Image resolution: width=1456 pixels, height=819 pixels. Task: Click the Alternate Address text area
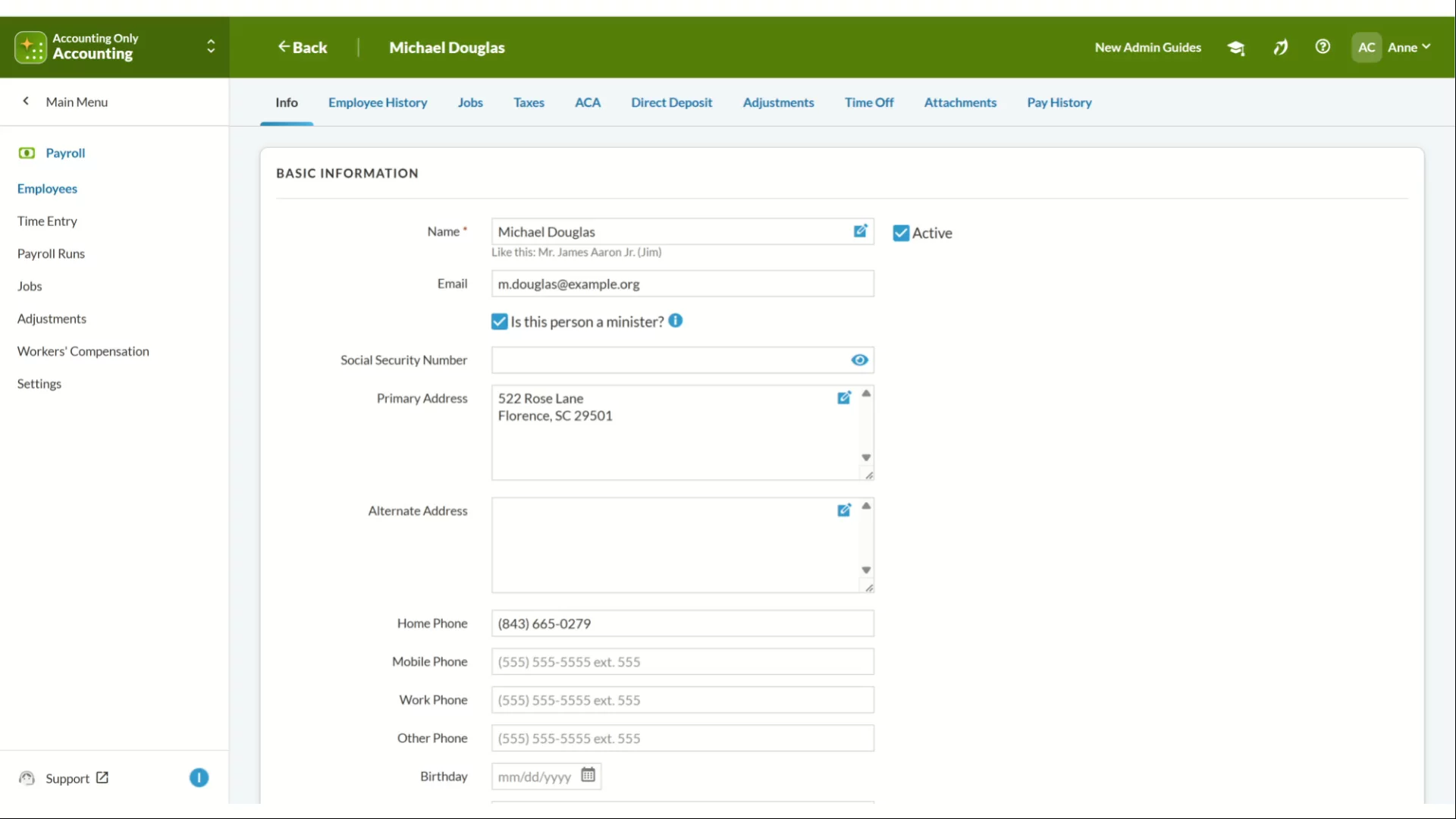682,545
